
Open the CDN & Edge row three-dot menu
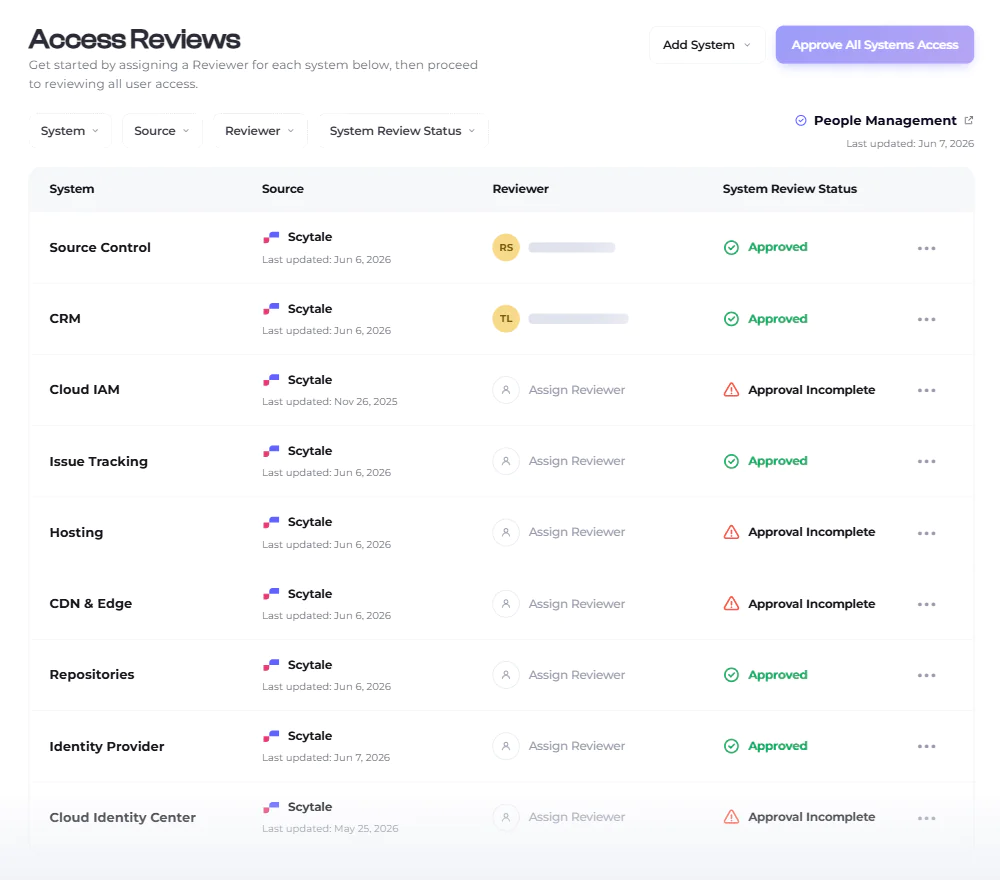tap(926, 604)
